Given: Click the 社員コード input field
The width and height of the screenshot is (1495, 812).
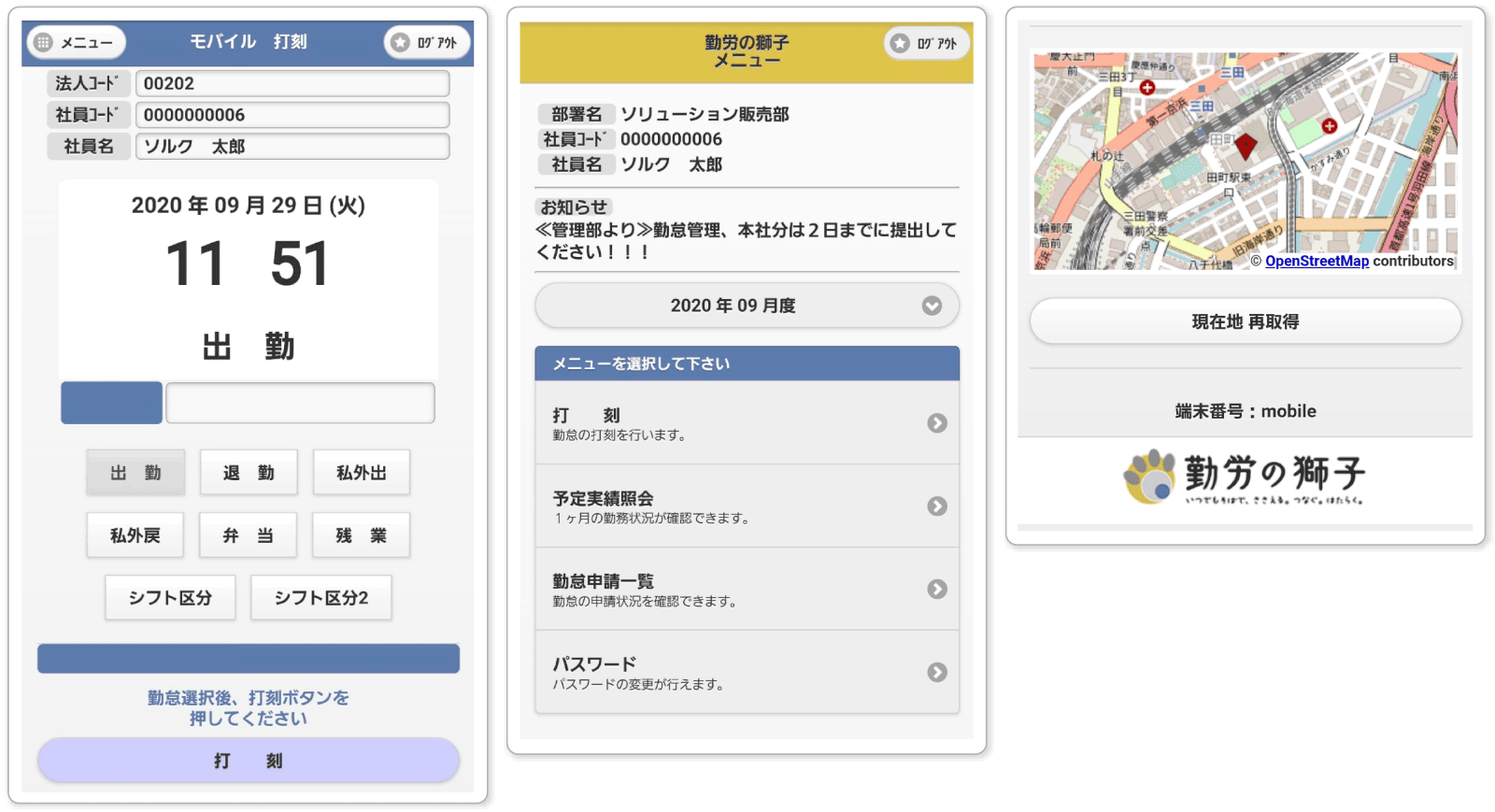Looking at the screenshot, I should 292,115.
